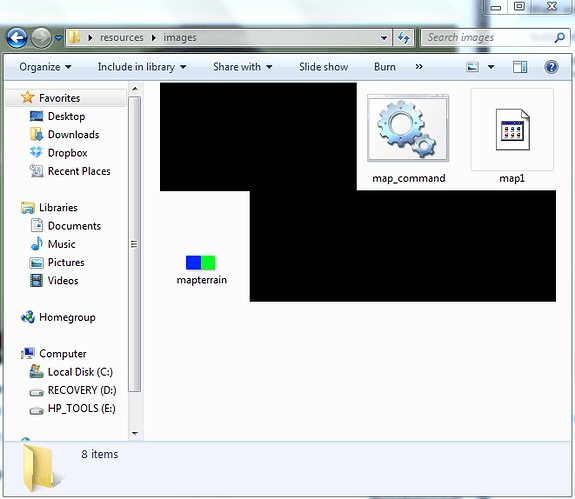
Task: Open the Share with menu
Action: pos(243,67)
